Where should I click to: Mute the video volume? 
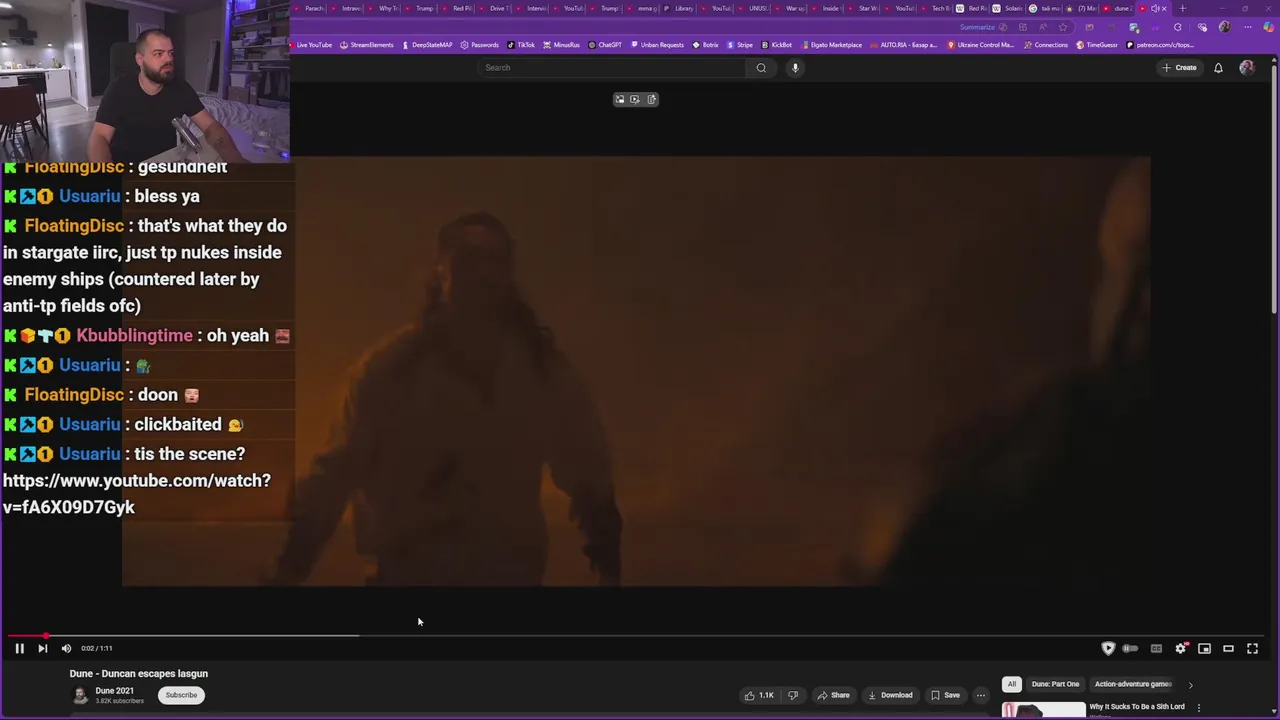tap(66, 648)
